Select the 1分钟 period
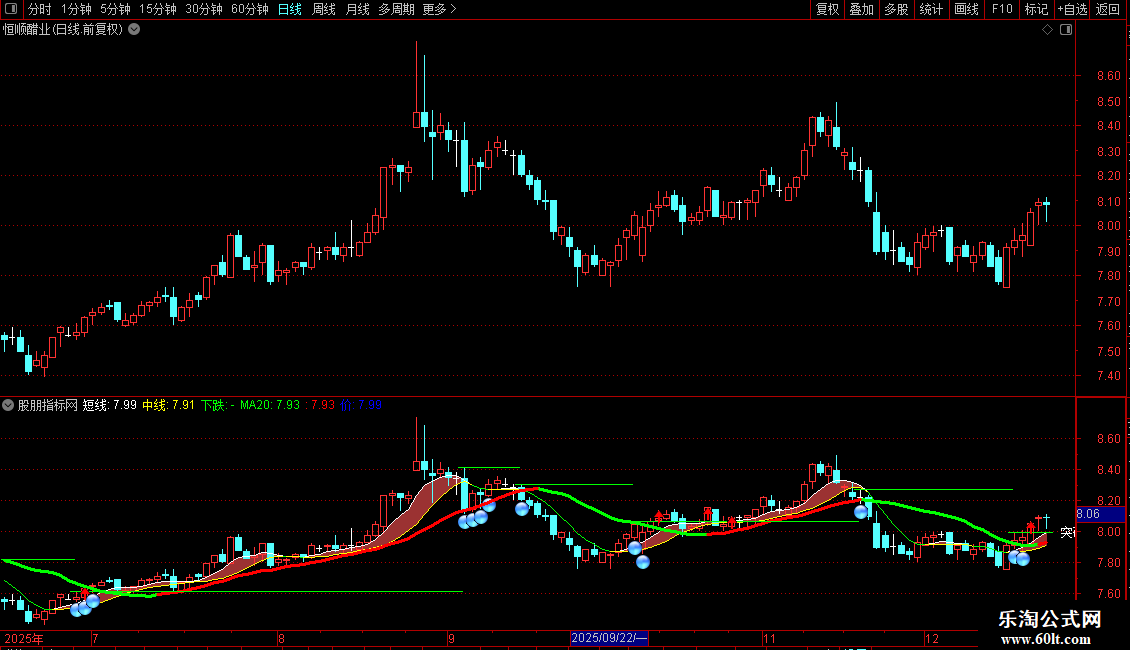The height and width of the screenshot is (650, 1130). click(x=76, y=9)
